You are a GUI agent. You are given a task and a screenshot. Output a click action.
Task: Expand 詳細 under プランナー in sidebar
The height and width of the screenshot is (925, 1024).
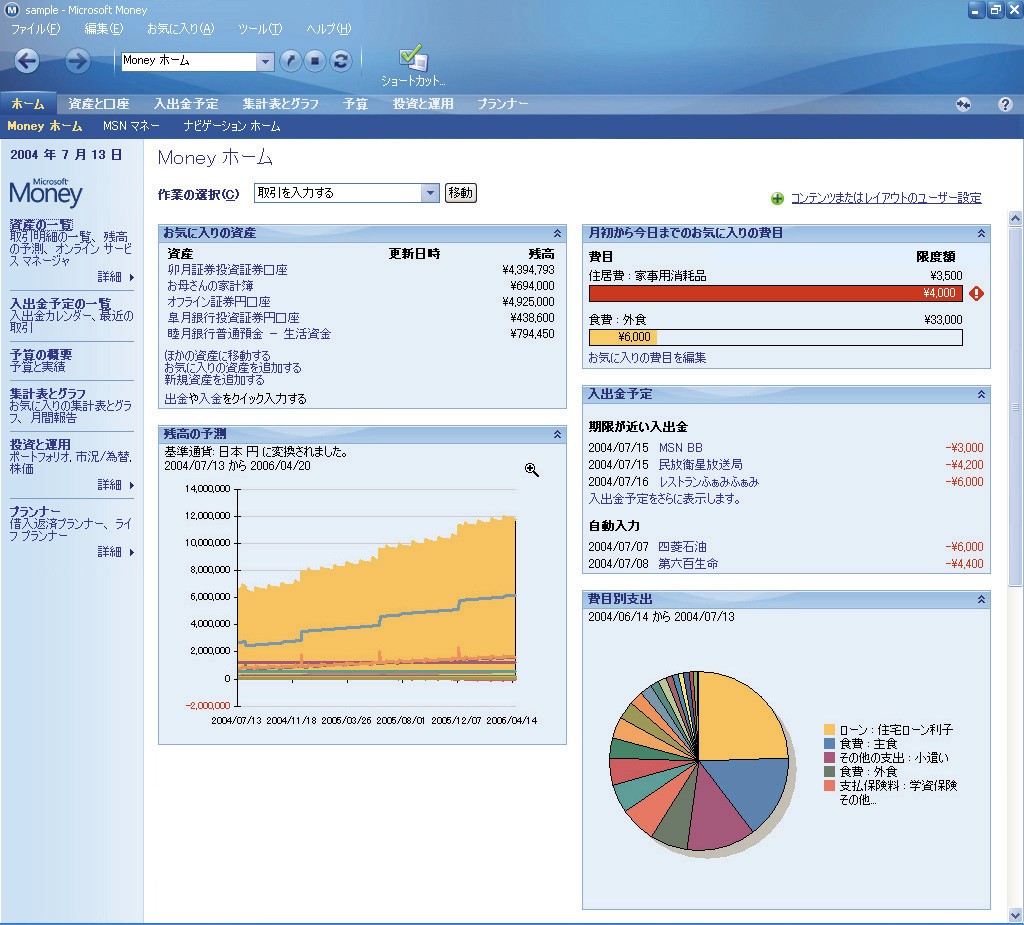[116, 552]
